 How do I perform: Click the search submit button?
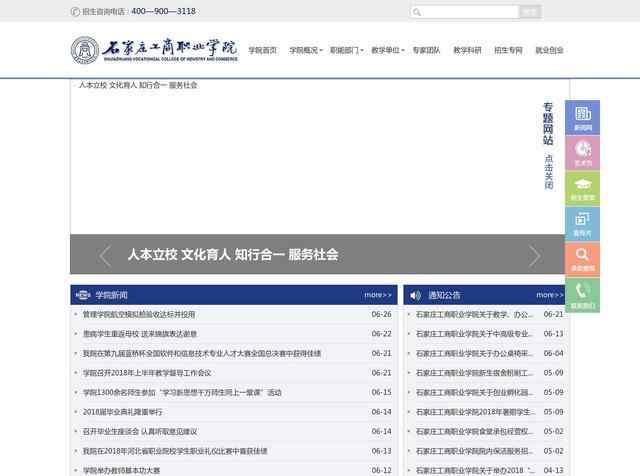(530, 12)
